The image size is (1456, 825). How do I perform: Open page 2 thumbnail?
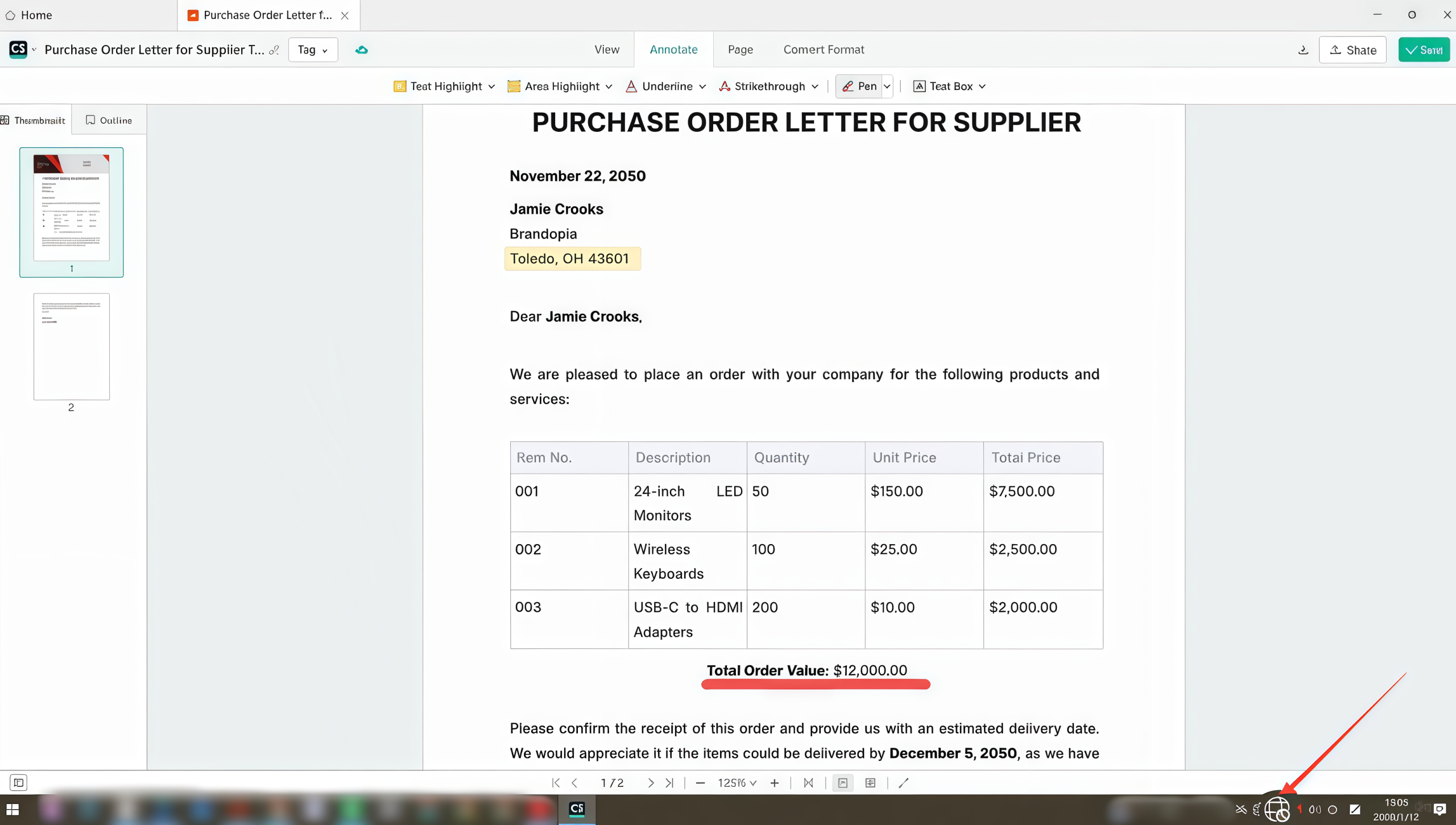[71, 347]
